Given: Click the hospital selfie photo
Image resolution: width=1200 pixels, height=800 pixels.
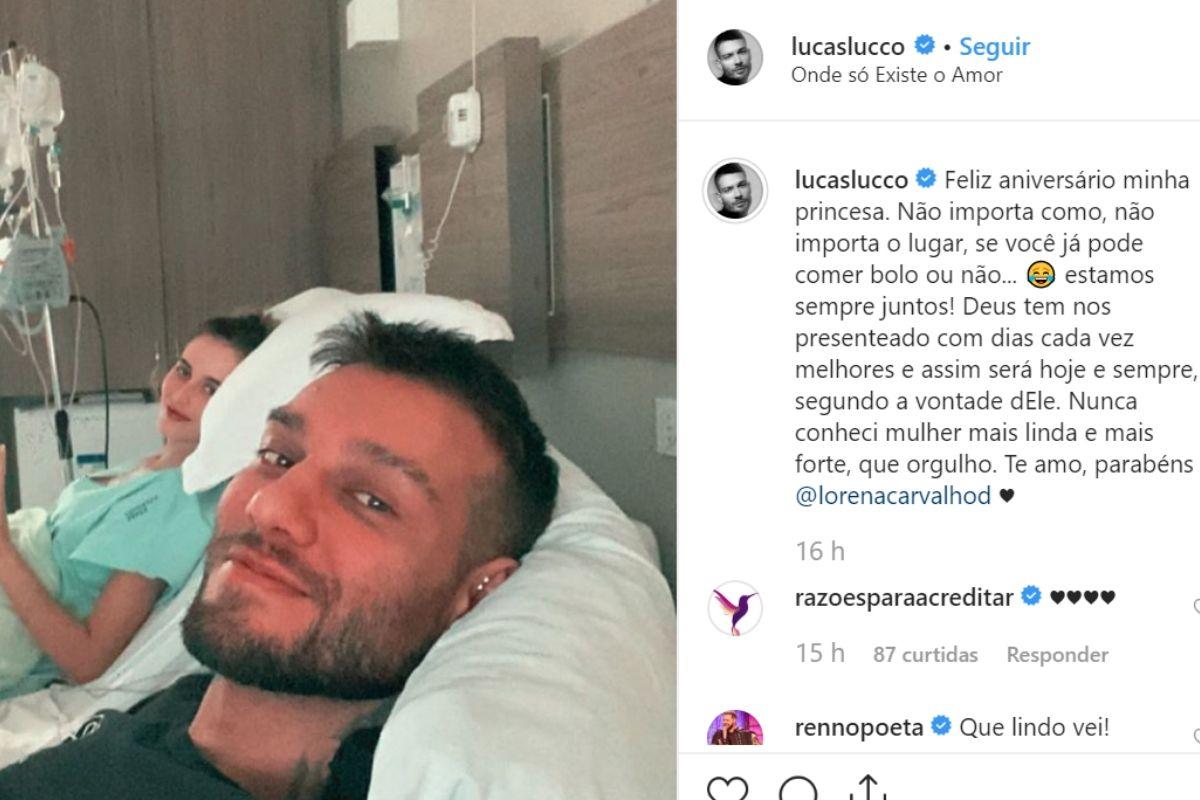Looking at the screenshot, I should pyautogui.click(x=338, y=400).
